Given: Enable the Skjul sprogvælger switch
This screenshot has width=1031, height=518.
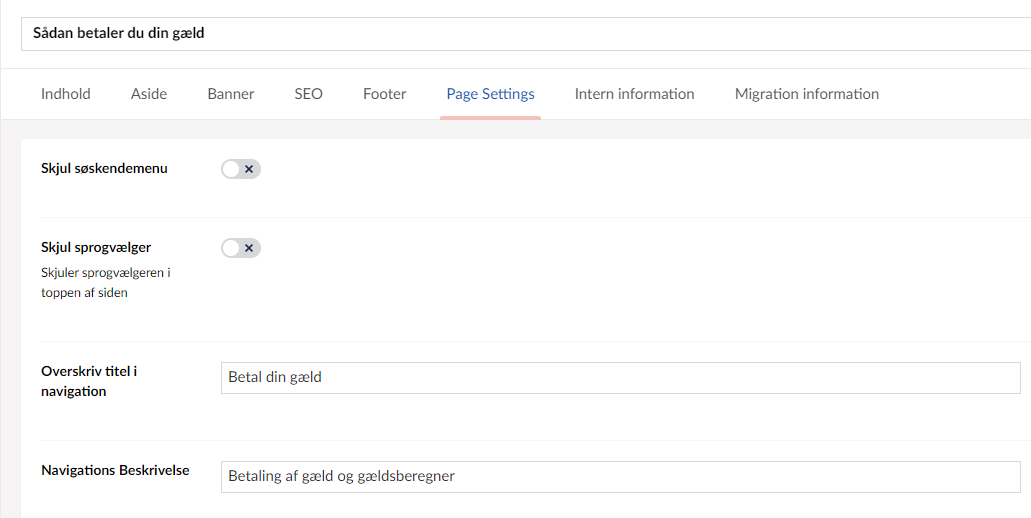Looking at the screenshot, I should [240, 248].
